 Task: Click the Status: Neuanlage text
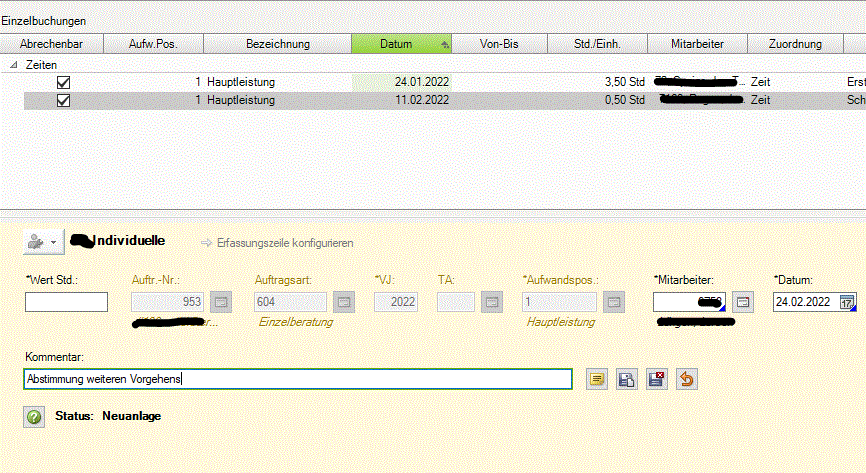tap(108, 416)
